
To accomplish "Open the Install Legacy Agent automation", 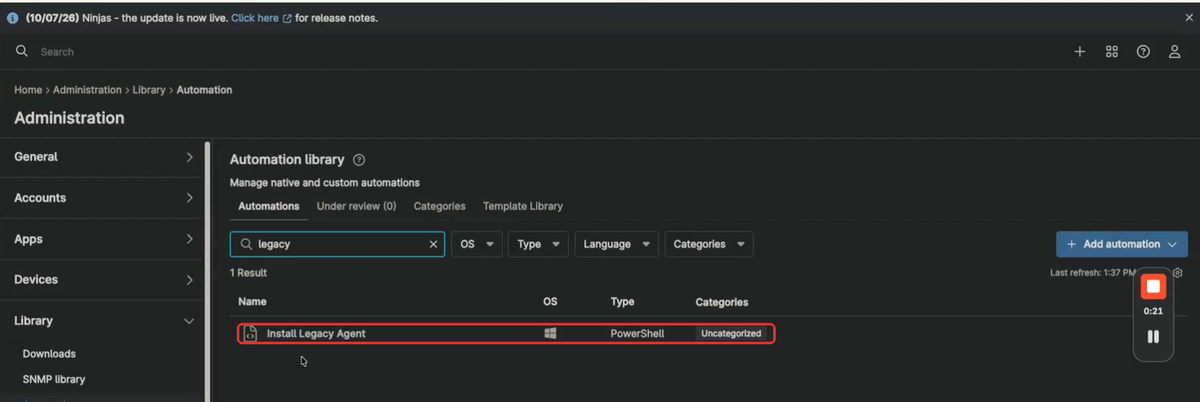I will [316, 333].
